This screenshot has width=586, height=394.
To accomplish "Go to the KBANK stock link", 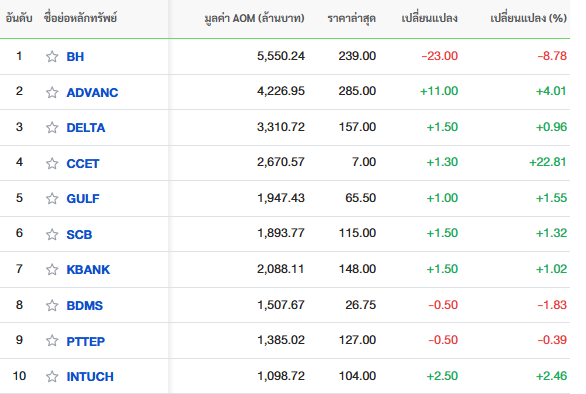I will (88, 270).
